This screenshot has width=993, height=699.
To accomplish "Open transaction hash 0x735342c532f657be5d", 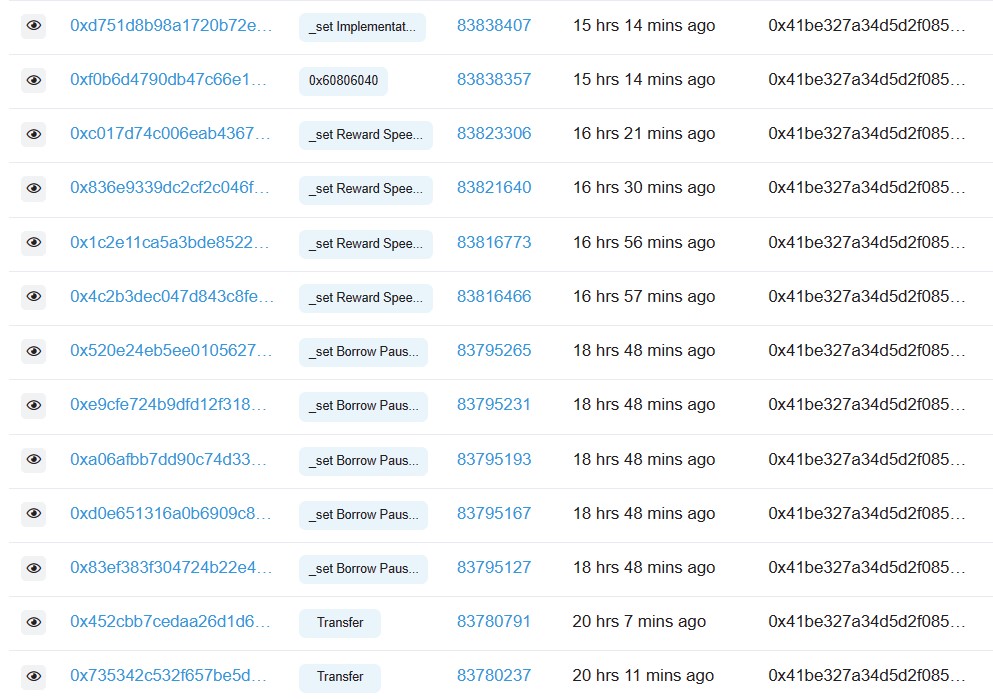I will click(x=170, y=675).
